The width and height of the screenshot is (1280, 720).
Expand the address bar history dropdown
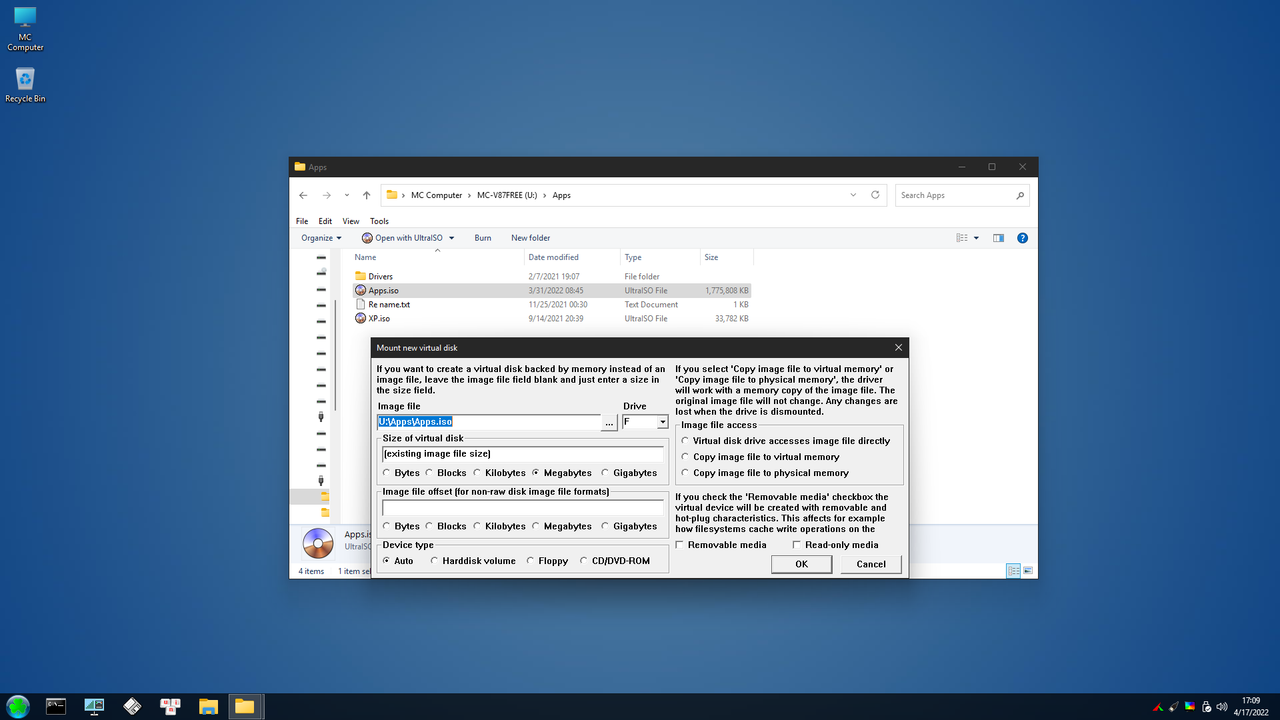click(853, 195)
